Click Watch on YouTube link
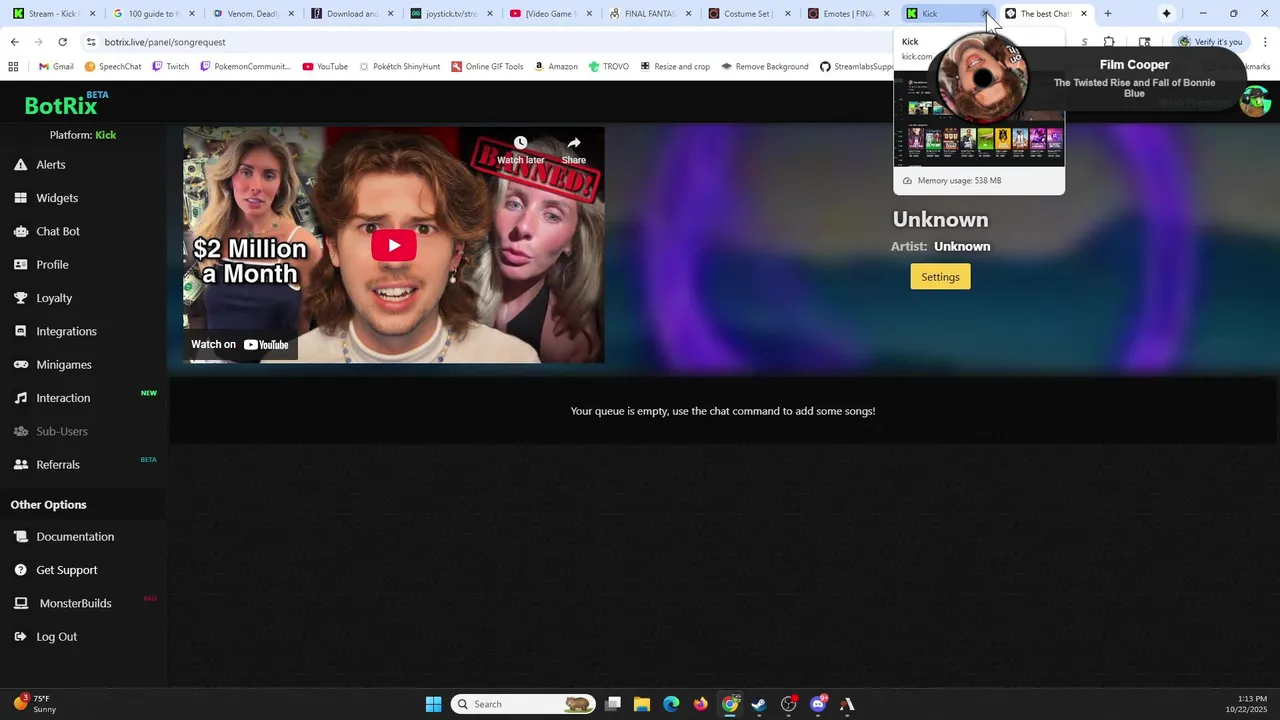 coord(240,344)
